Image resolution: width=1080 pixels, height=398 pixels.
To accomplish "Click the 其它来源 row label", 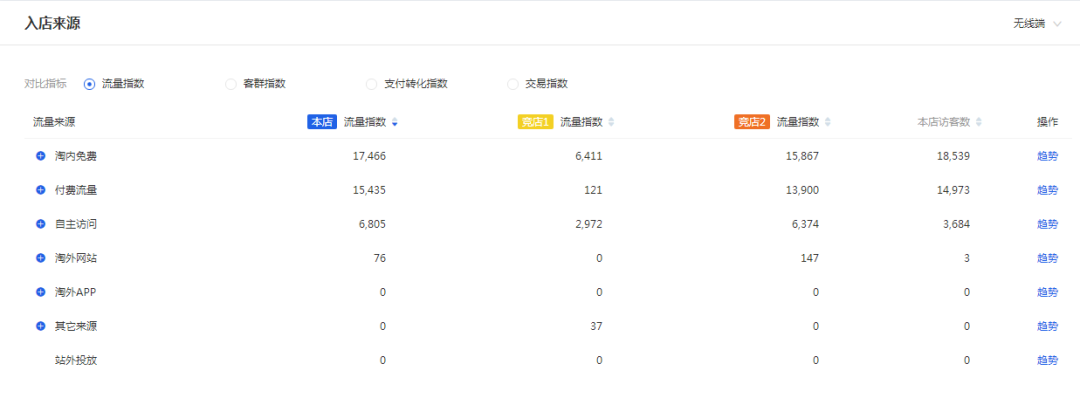I will tap(76, 326).
